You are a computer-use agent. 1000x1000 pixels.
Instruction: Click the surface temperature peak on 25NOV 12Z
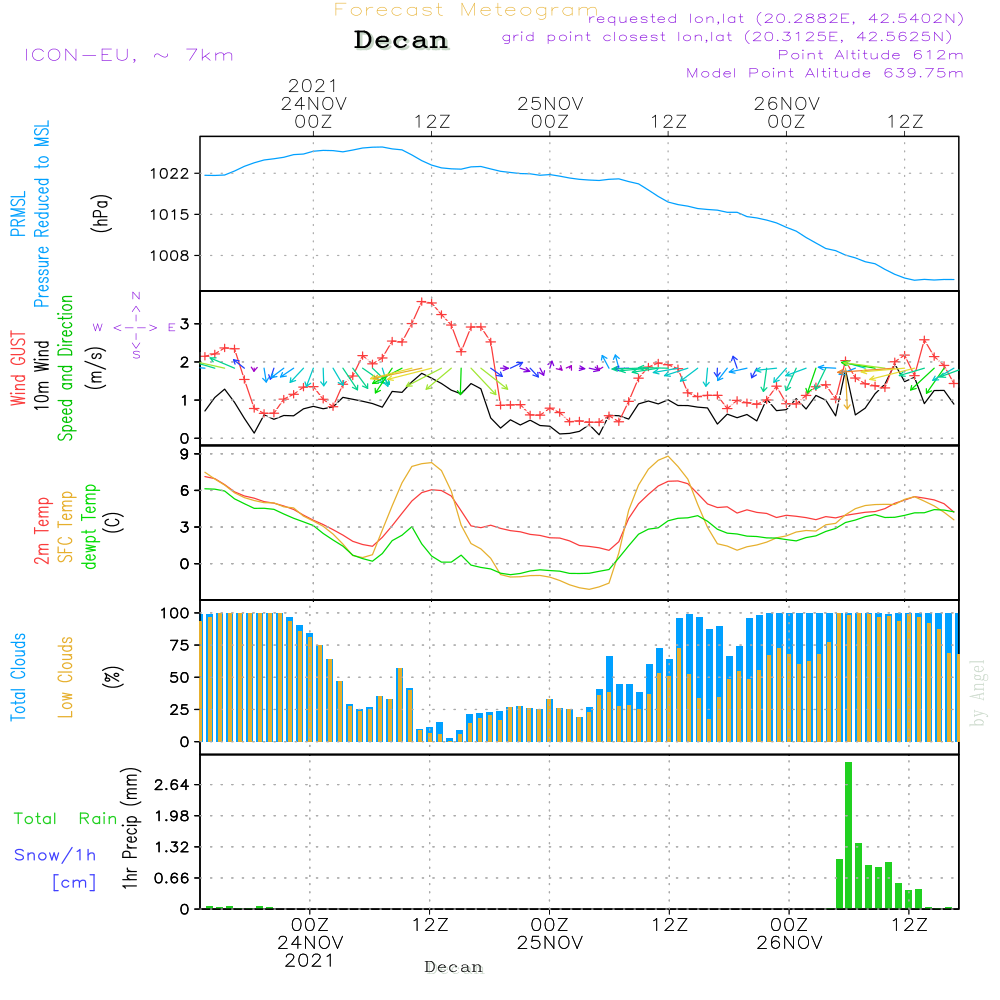pyautogui.click(x=668, y=457)
